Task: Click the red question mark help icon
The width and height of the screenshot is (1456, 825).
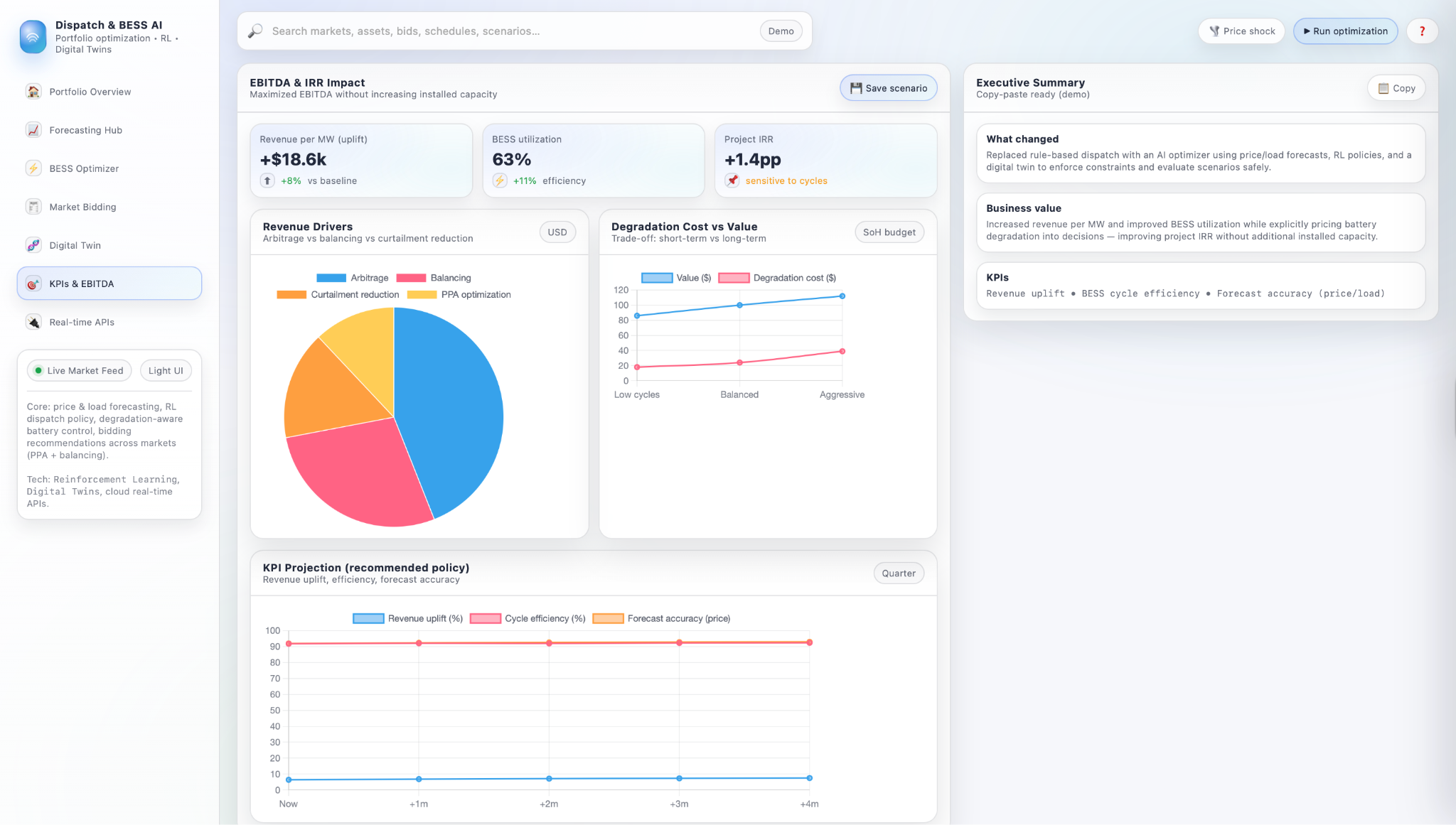Action: 1422,31
